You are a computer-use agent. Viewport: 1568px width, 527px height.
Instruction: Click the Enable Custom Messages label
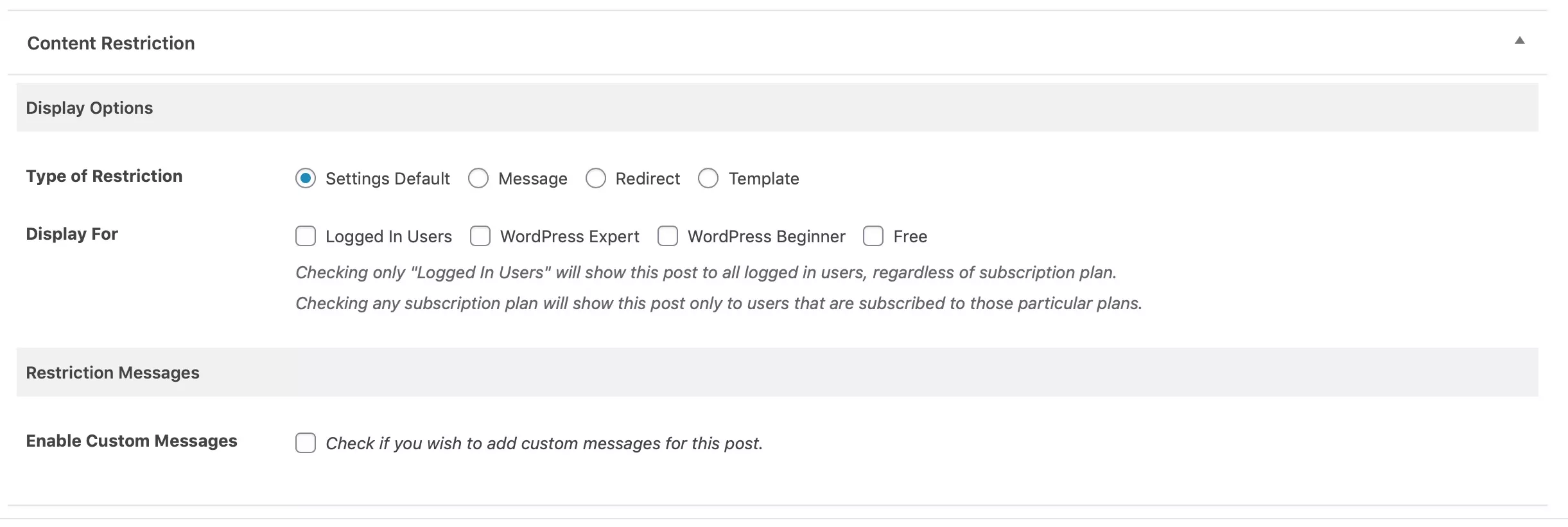tap(132, 440)
